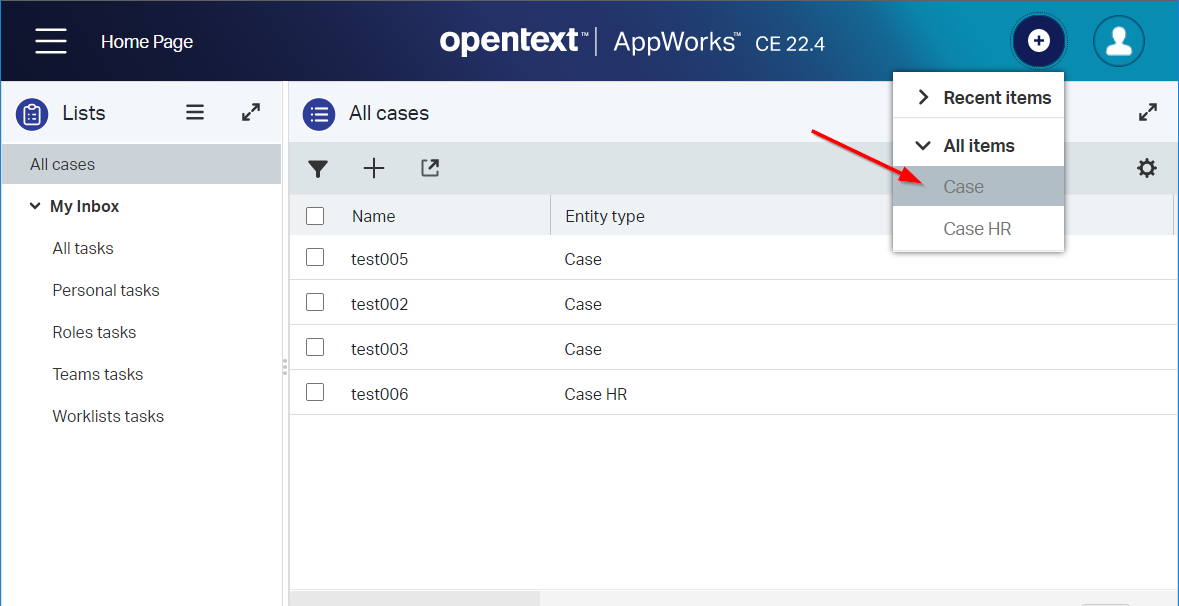Choose Case from the create menu
Image resolution: width=1179 pixels, height=606 pixels.
[964, 187]
